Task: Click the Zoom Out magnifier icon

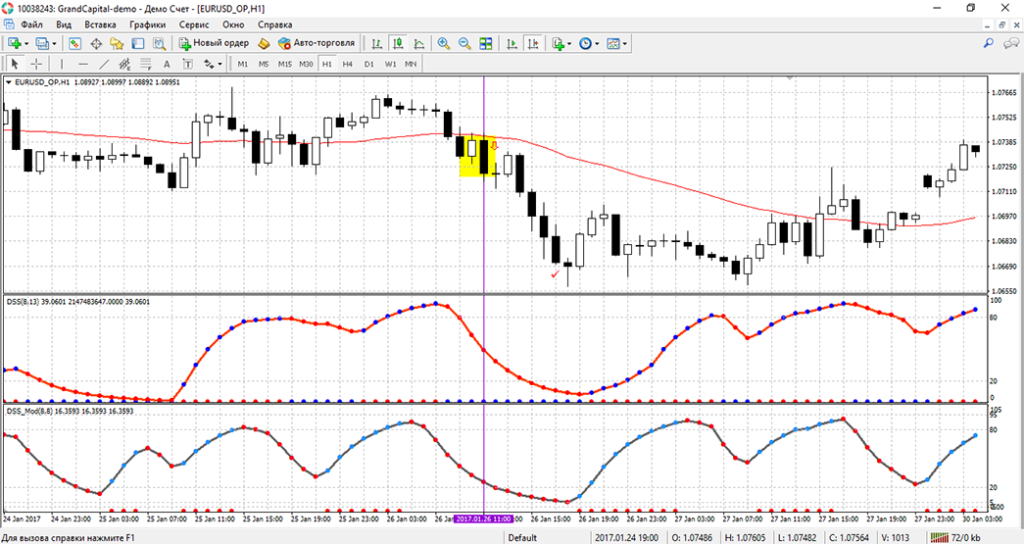Action: coord(465,44)
